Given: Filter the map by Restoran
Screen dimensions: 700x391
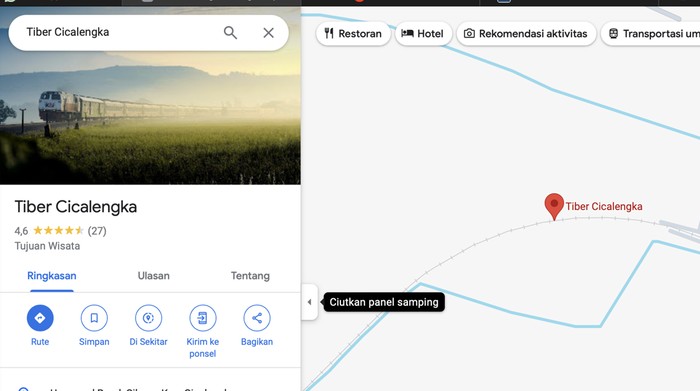Looking at the screenshot, I should 353,33.
